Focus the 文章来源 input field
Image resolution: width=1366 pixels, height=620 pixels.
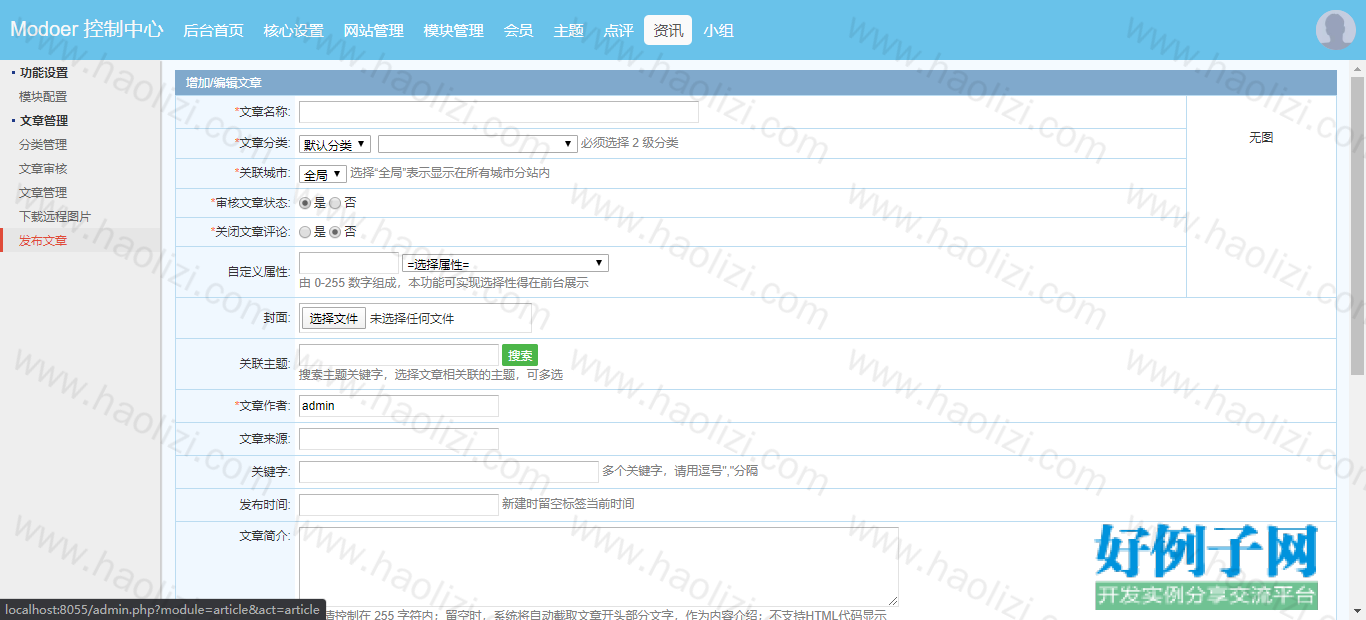[x=398, y=439]
